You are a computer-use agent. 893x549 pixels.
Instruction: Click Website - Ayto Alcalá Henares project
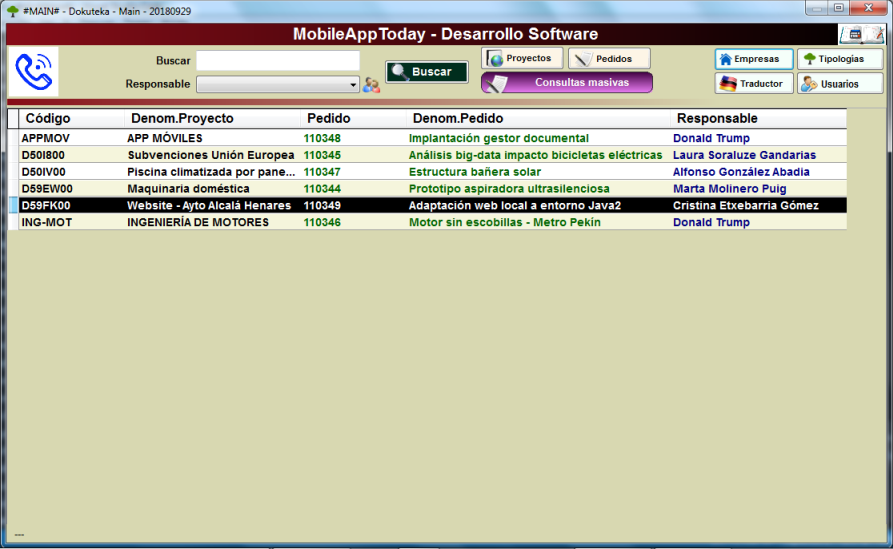pos(209,206)
